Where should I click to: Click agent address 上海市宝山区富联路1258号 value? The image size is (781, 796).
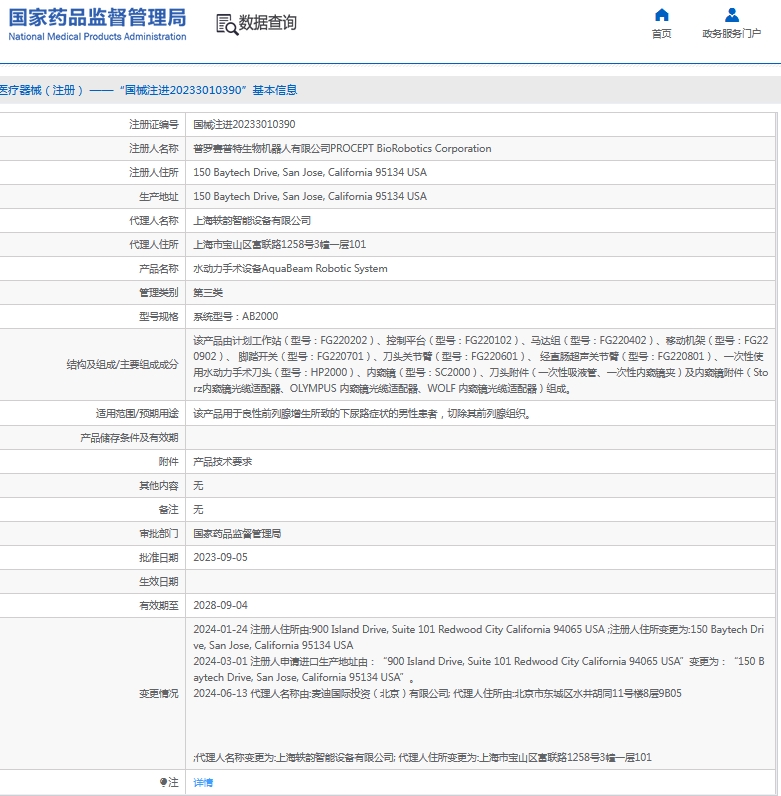[279, 244]
